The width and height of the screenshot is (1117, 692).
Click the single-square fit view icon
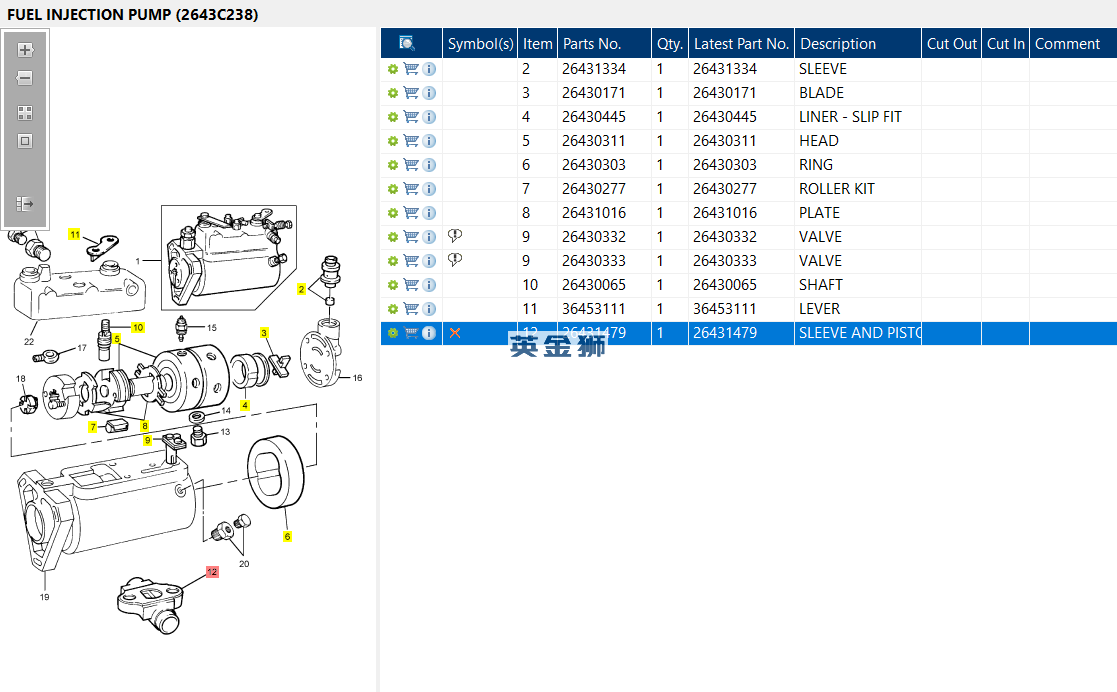tap(25, 141)
